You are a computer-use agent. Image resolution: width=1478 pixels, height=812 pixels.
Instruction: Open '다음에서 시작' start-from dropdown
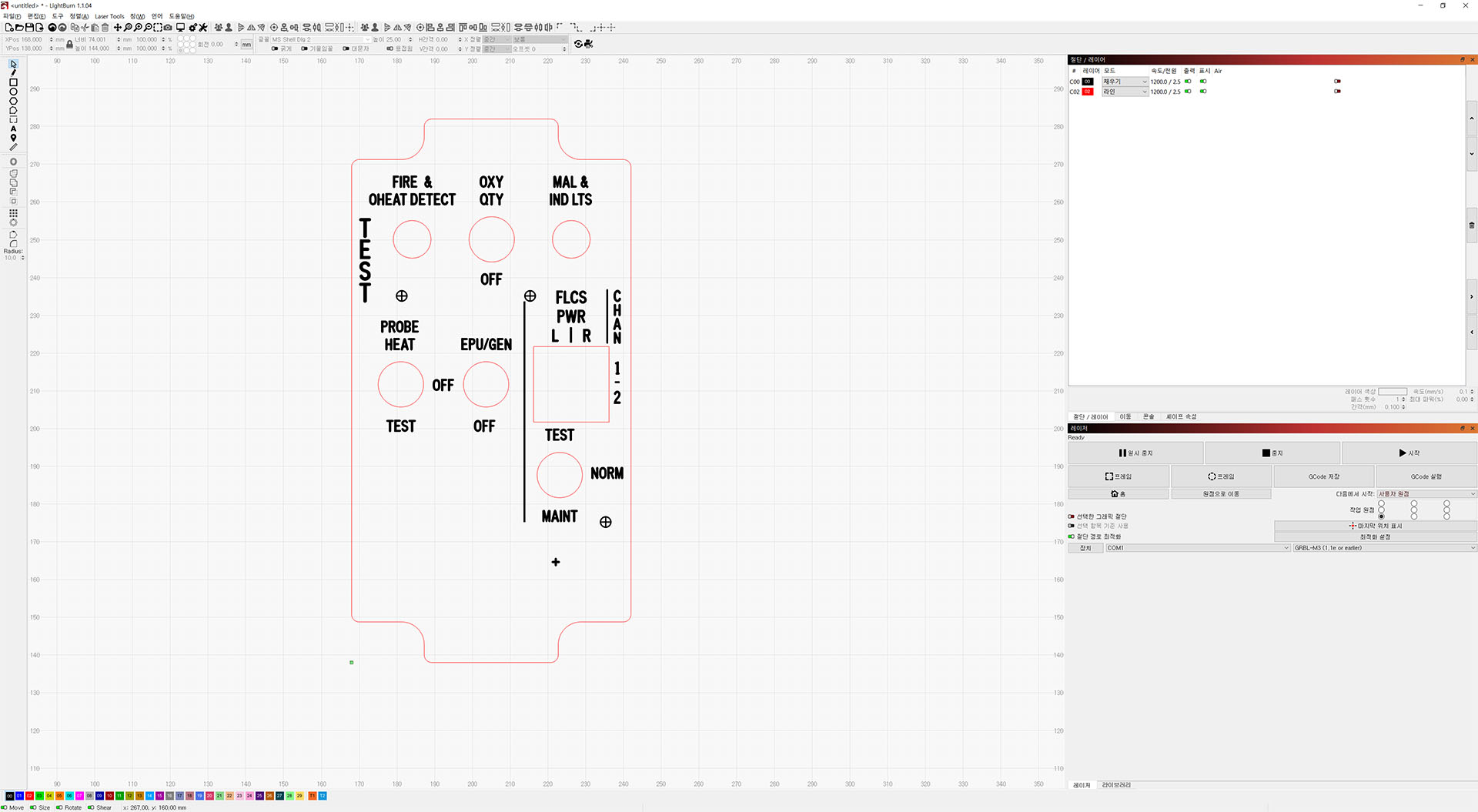tap(1426, 494)
